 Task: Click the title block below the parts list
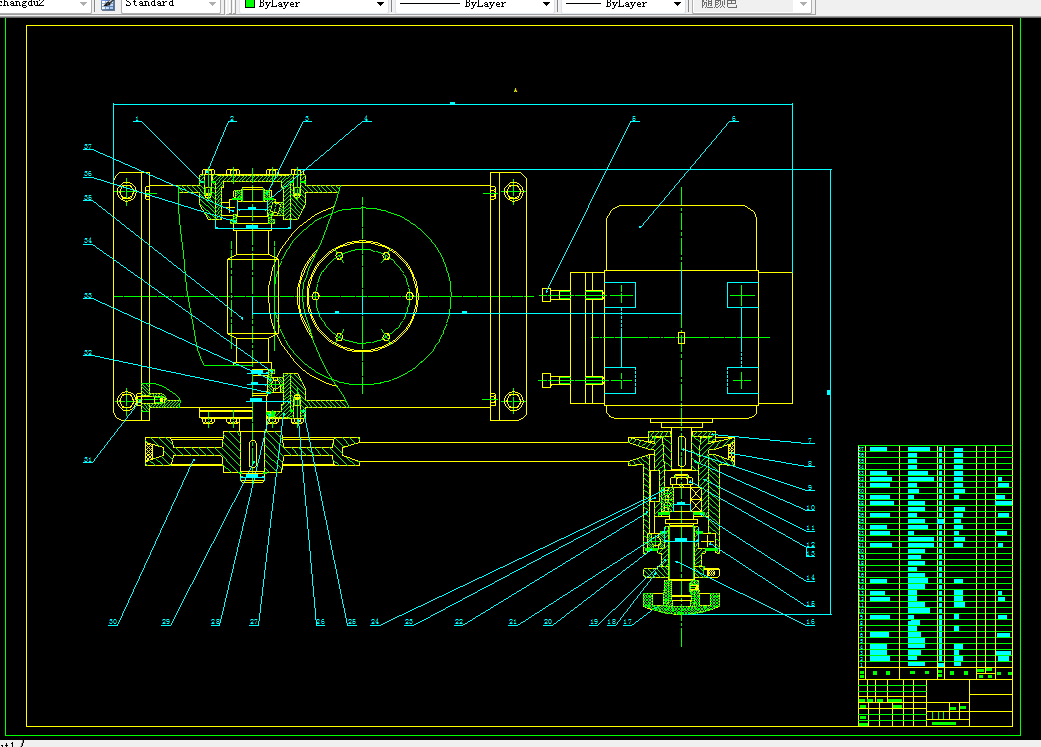pos(935,703)
